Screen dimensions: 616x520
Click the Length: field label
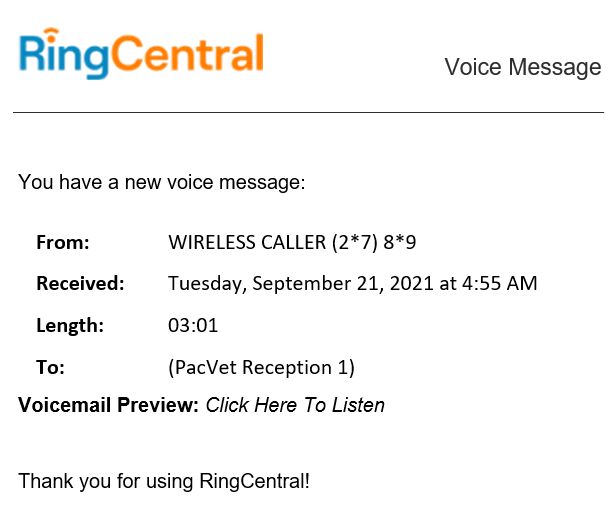tap(70, 325)
